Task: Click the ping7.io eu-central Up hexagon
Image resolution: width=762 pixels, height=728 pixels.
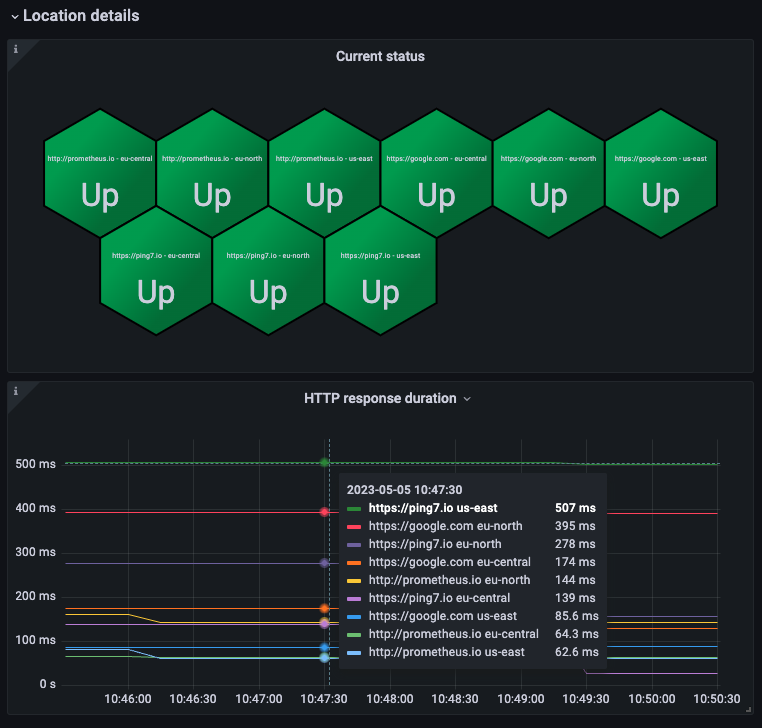Action: 156,271
